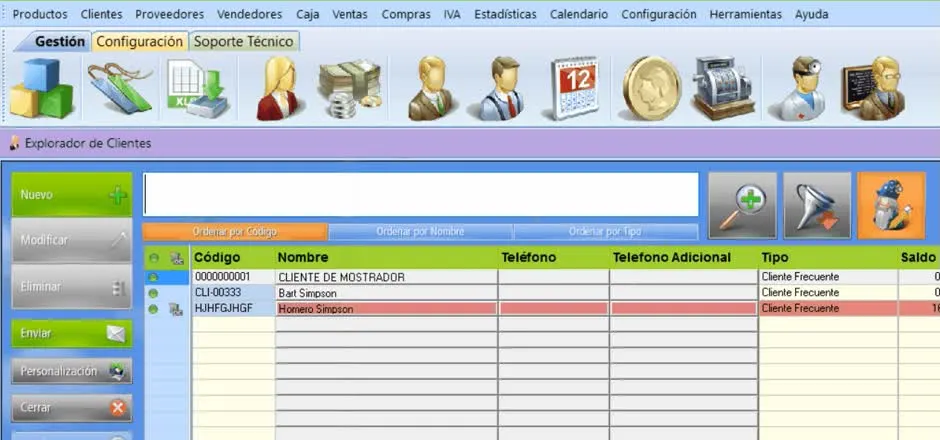The height and width of the screenshot is (440, 940).
Task: Open the IVA menu
Action: (453, 14)
